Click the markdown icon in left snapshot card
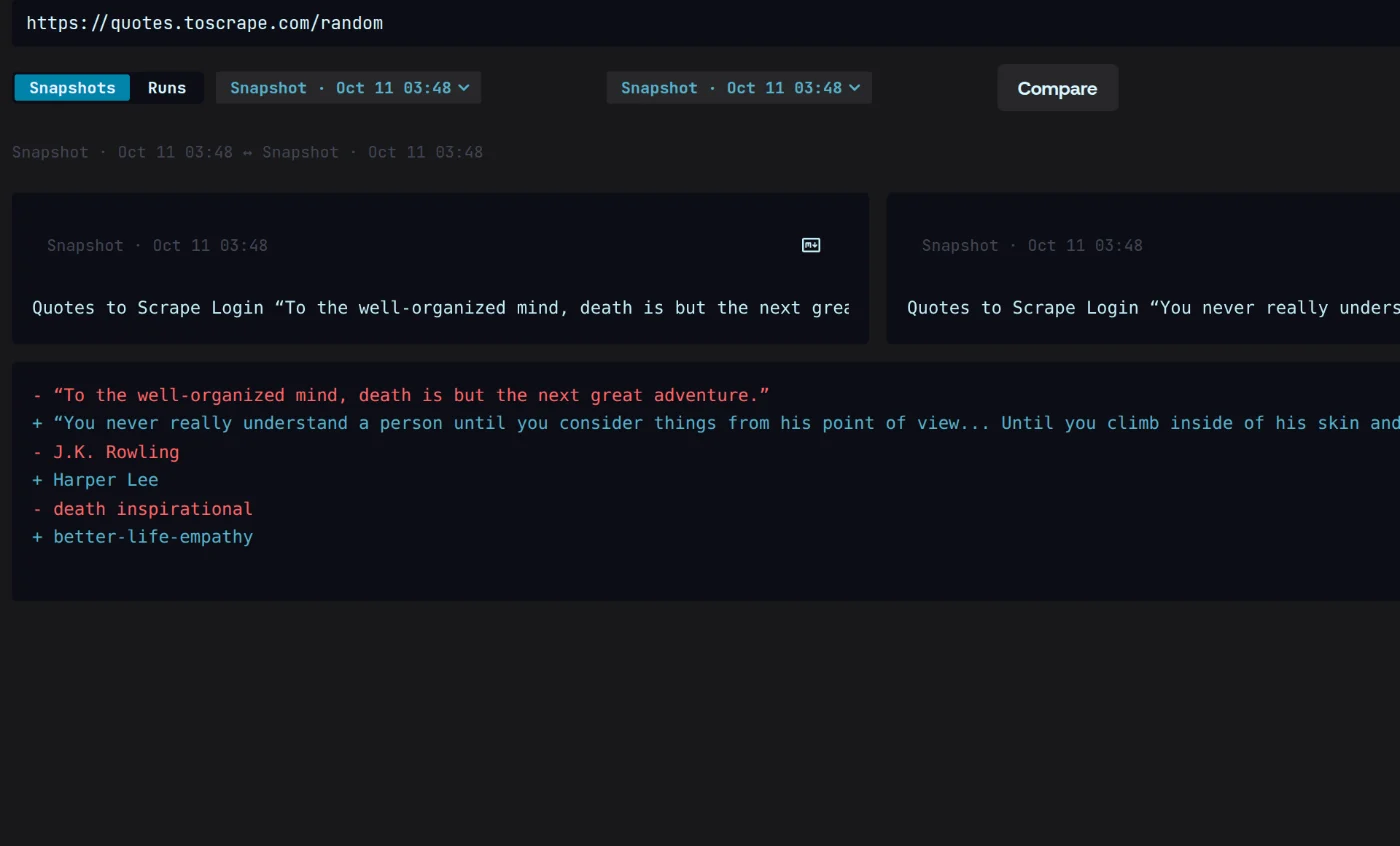The image size is (1400, 846). pyautogui.click(x=811, y=245)
